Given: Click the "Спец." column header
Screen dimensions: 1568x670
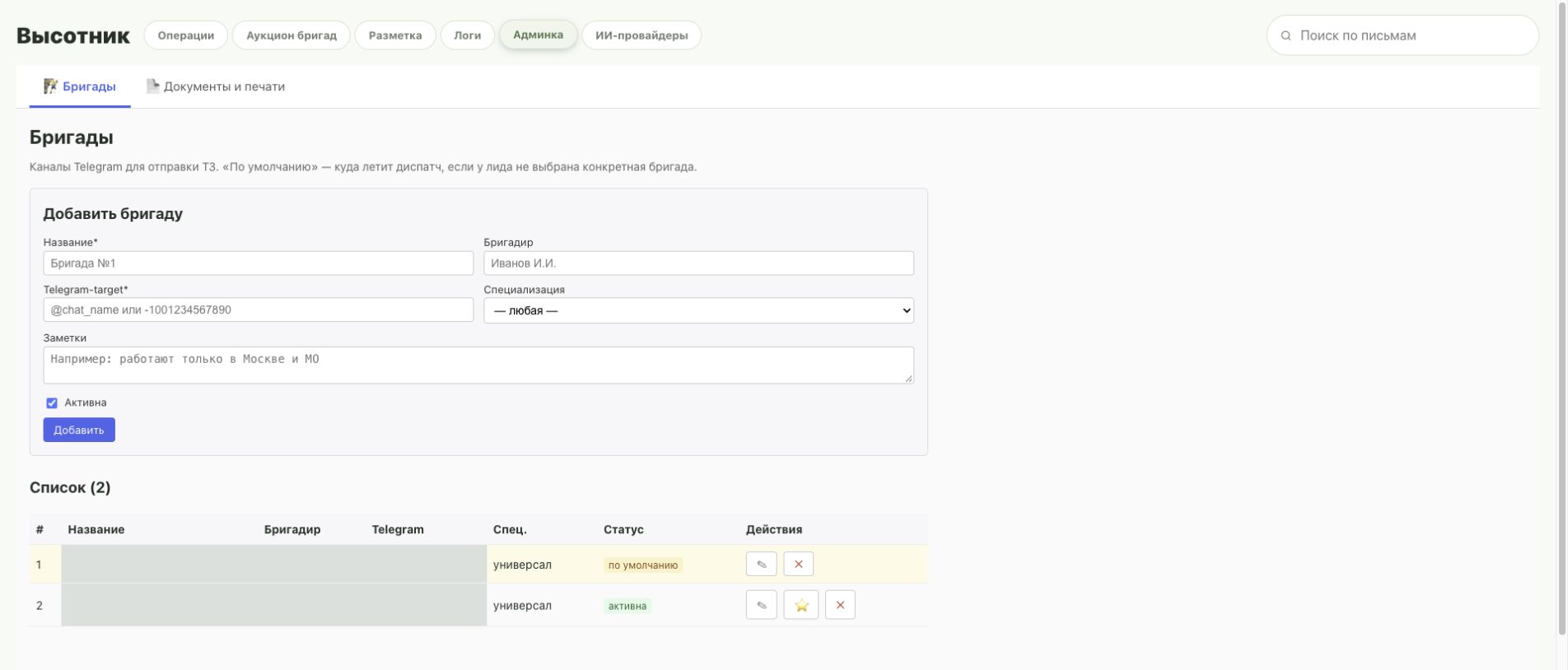Looking at the screenshot, I should pyautogui.click(x=510, y=529).
